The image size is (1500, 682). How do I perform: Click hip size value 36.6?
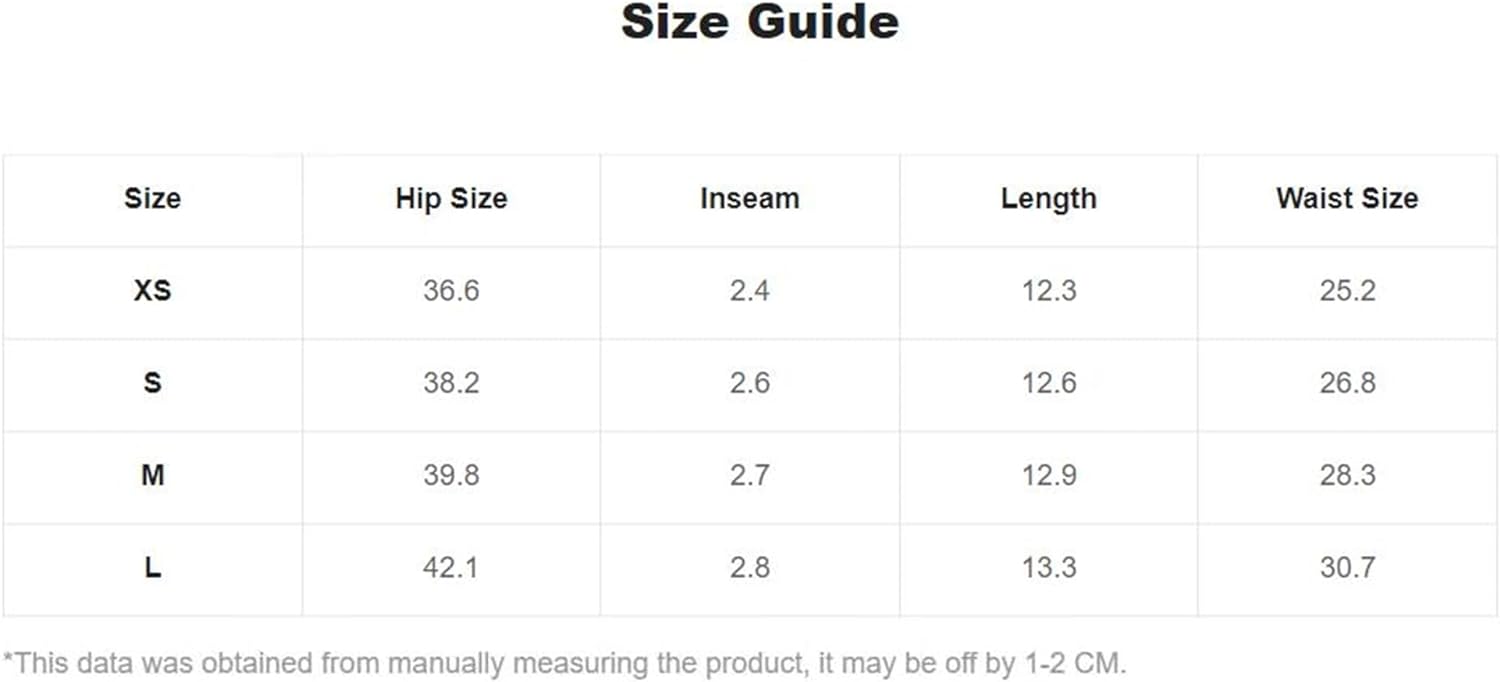[451, 291]
